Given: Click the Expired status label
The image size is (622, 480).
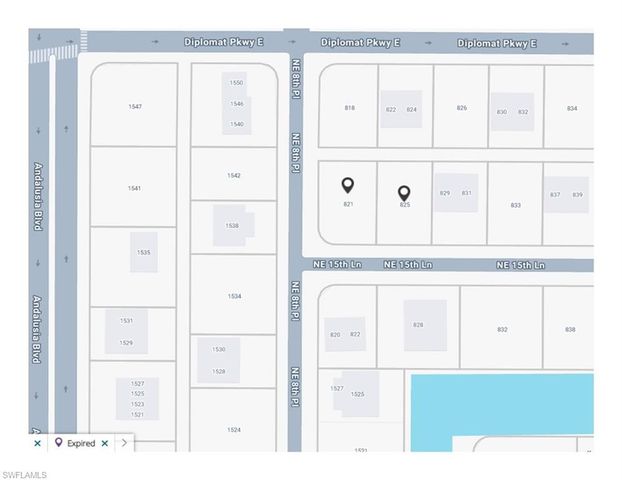Looking at the screenshot, I should click(x=81, y=443).
